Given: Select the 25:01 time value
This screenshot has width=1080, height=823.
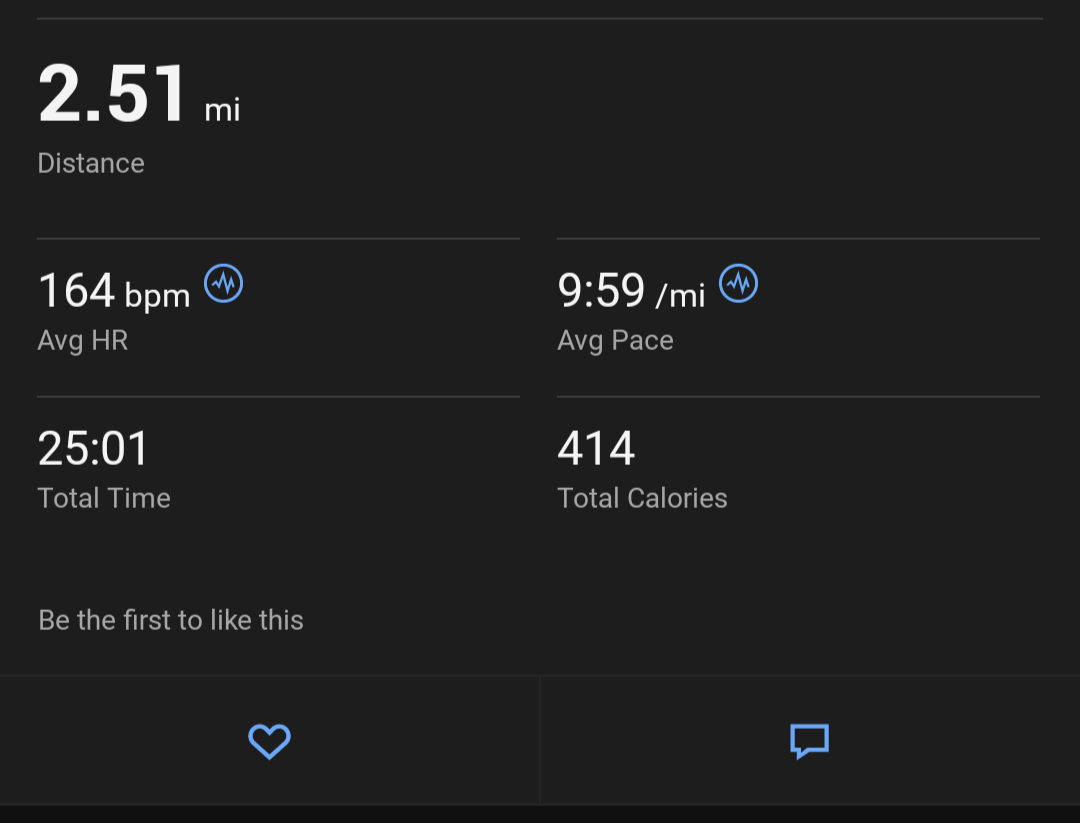Looking at the screenshot, I should 94,448.
